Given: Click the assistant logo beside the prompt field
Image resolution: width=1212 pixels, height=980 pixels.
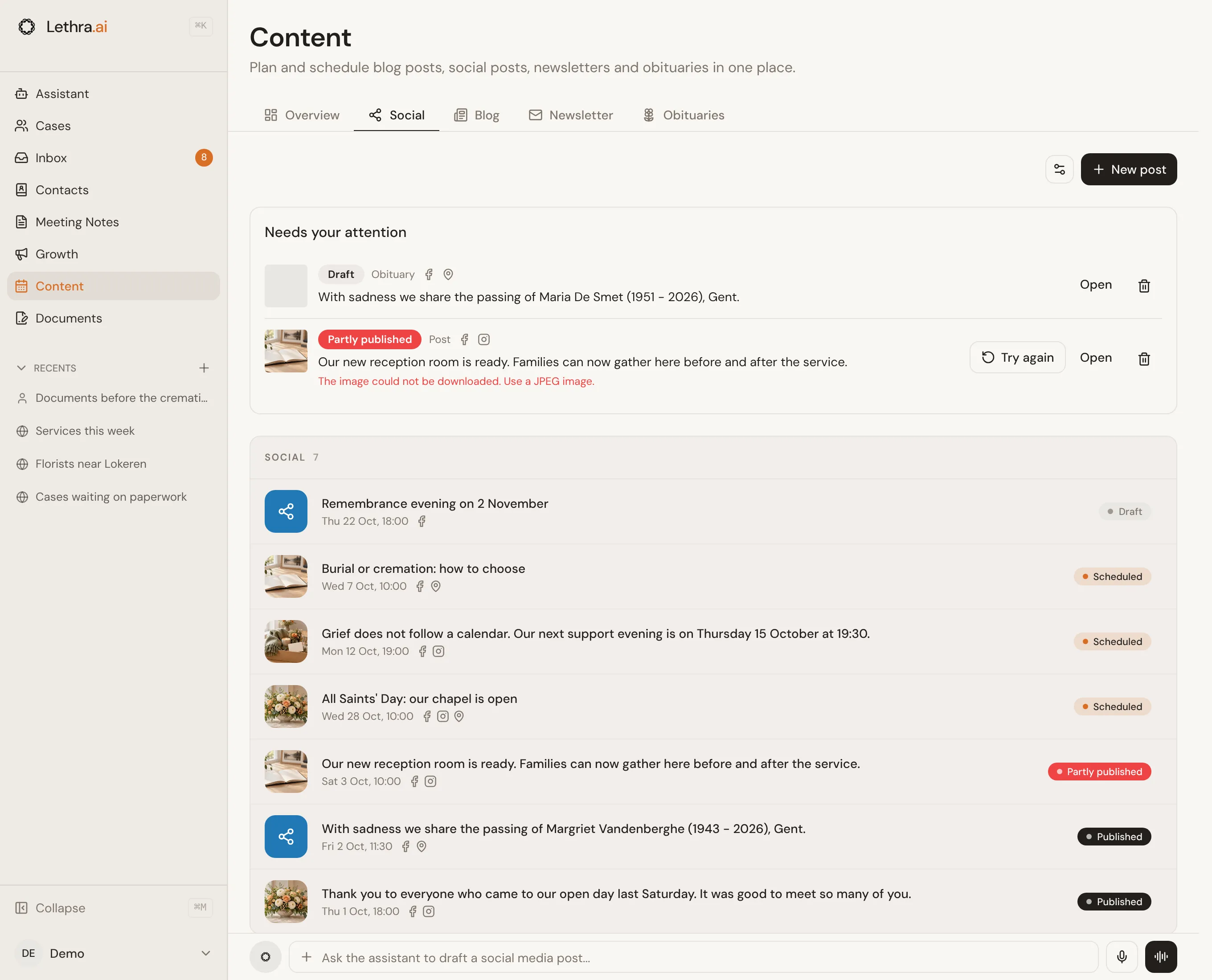Looking at the screenshot, I should (266, 956).
